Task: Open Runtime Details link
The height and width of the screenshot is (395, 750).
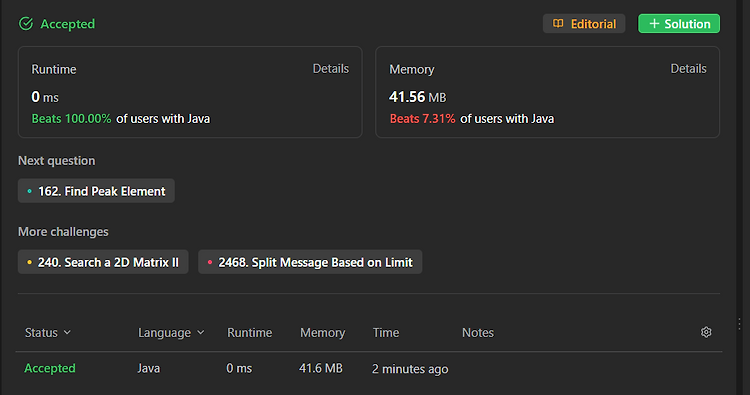Action: pos(331,69)
